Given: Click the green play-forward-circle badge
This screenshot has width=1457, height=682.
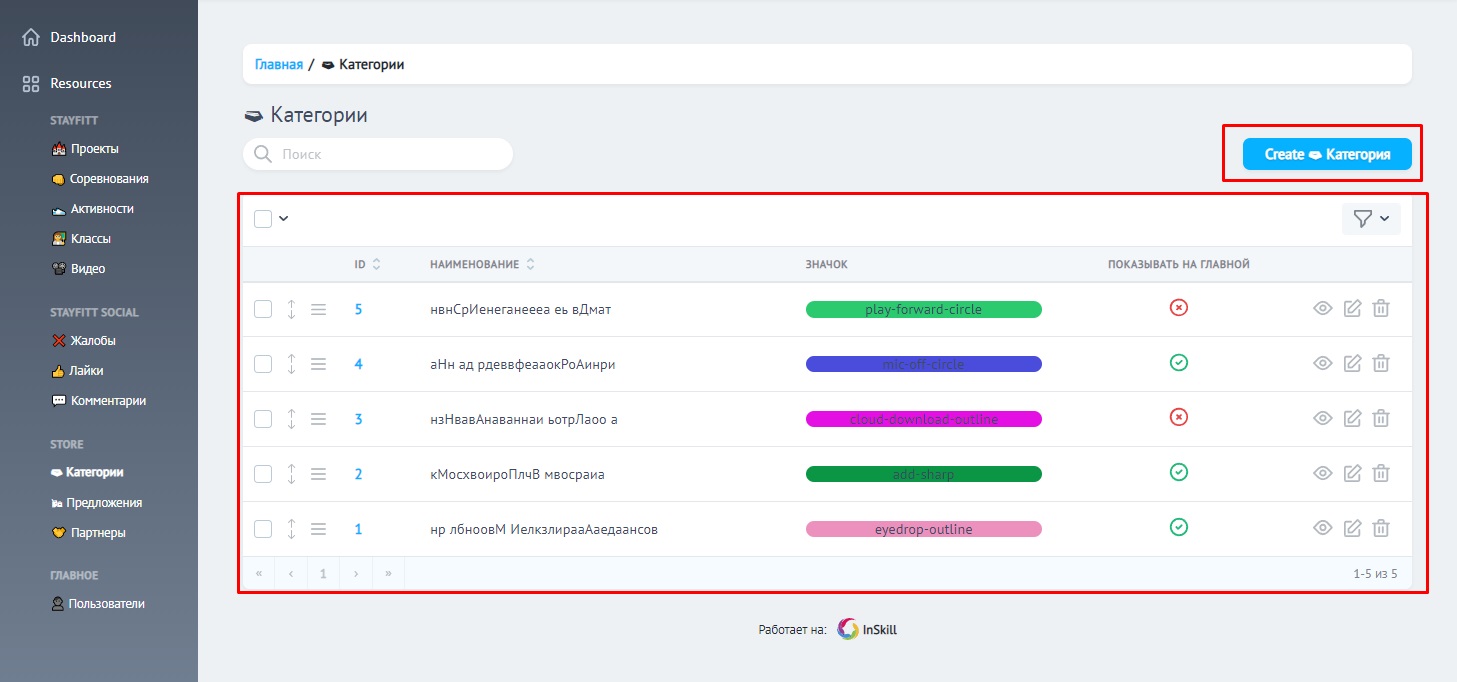Looking at the screenshot, I should click(x=923, y=310).
